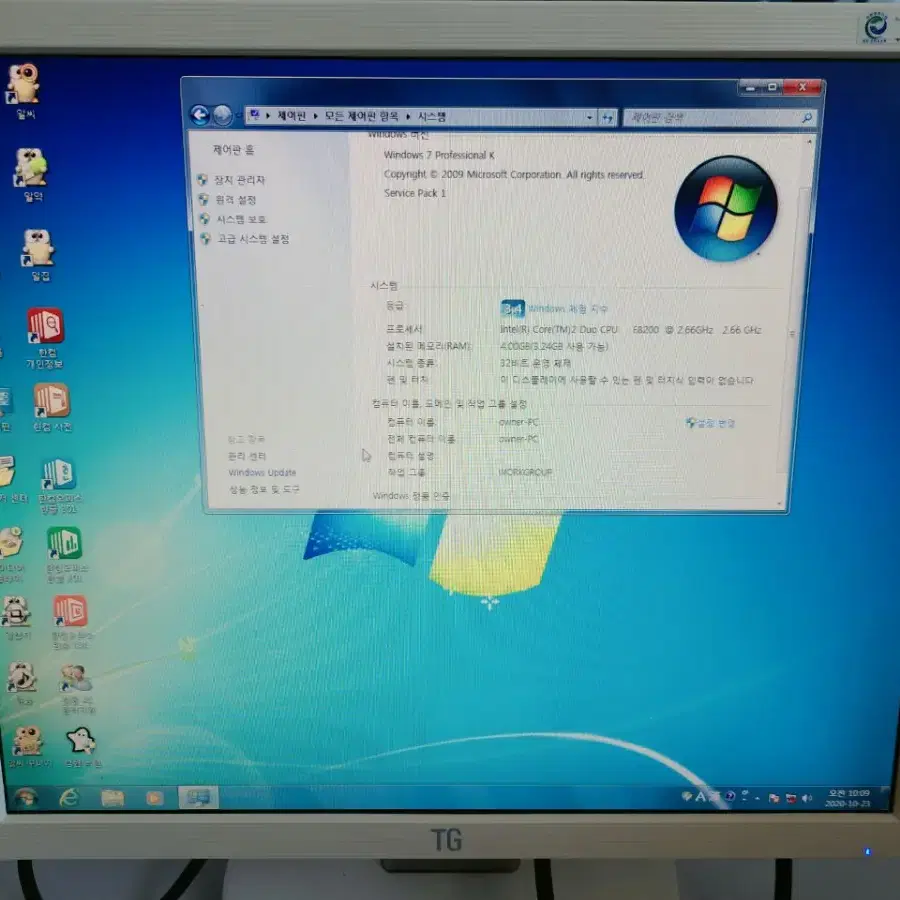Open the 알씨 desktop shortcut
This screenshot has width=900, height=900.
tap(25, 91)
